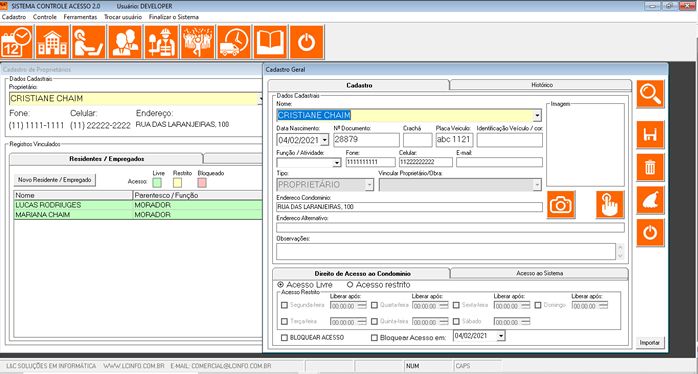Switch to the Acesso ao Sistema tab
Viewport: 698px width, 374px height.
coord(540,273)
